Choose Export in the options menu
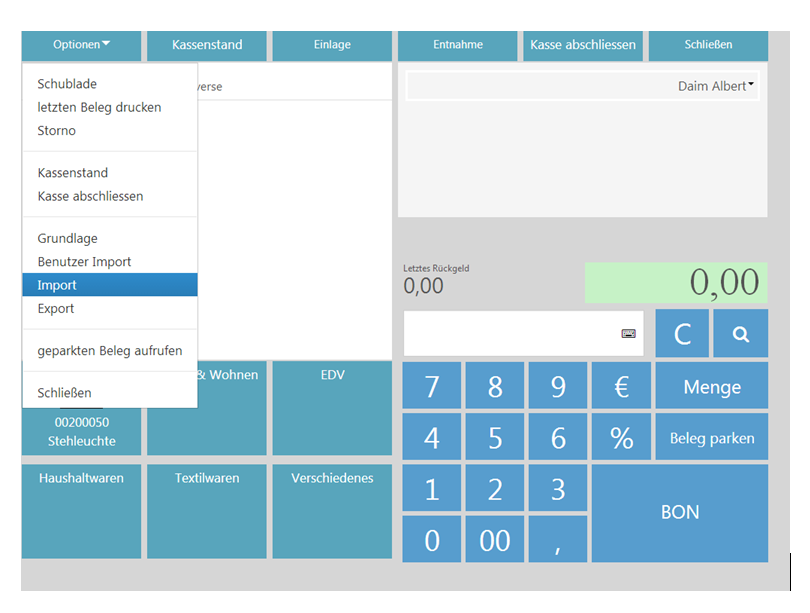 click(x=56, y=309)
